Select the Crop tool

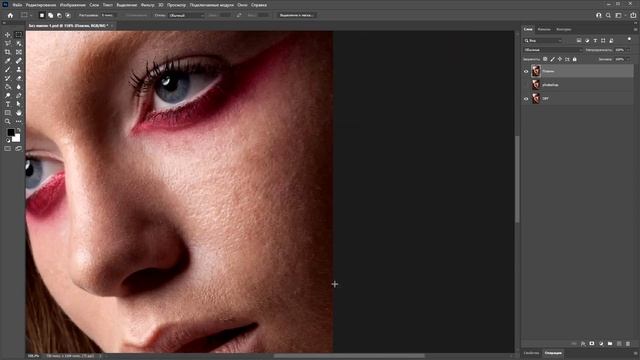(8, 52)
